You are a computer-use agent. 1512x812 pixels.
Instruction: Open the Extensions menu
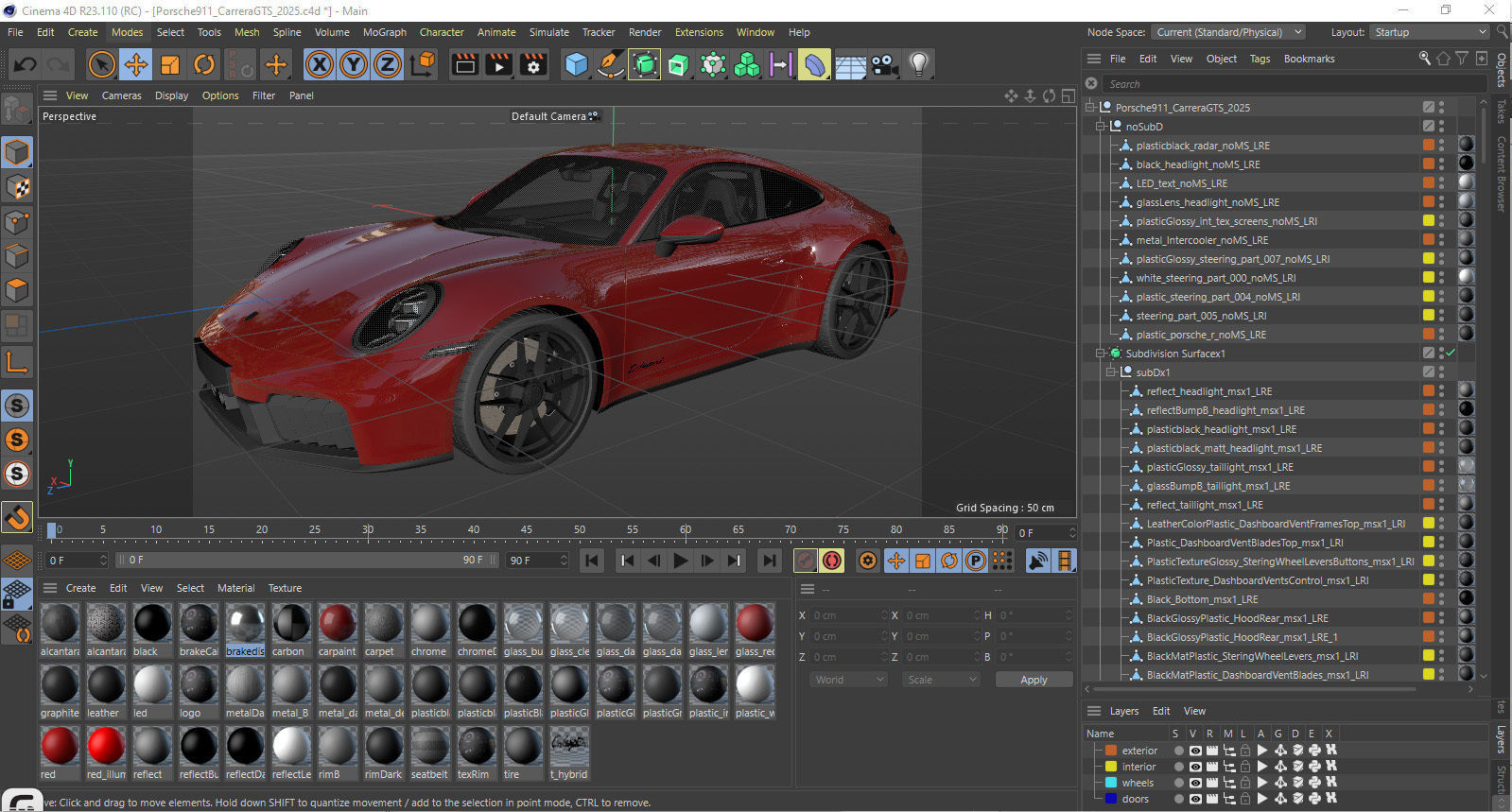[x=699, y=32]
